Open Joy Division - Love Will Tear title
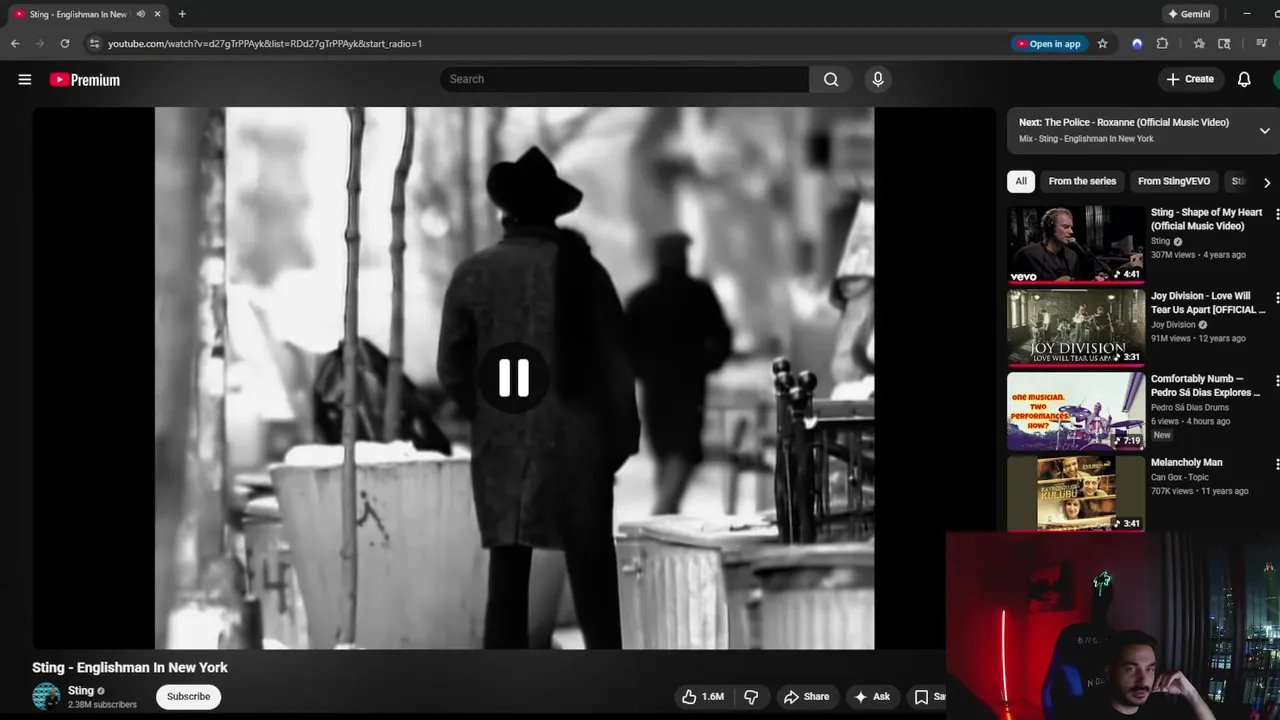Viewport: 1280px width, 720px height. 1208,302
